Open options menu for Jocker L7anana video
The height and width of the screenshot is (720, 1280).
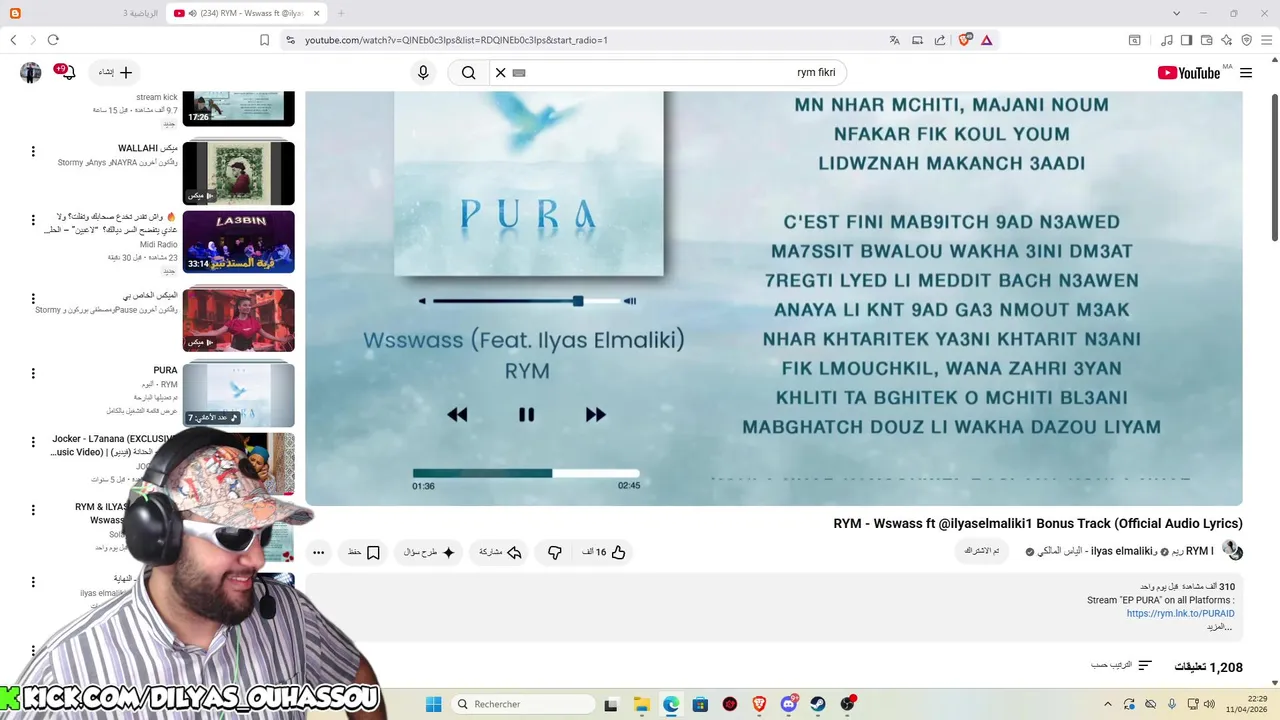coord(33,441)
